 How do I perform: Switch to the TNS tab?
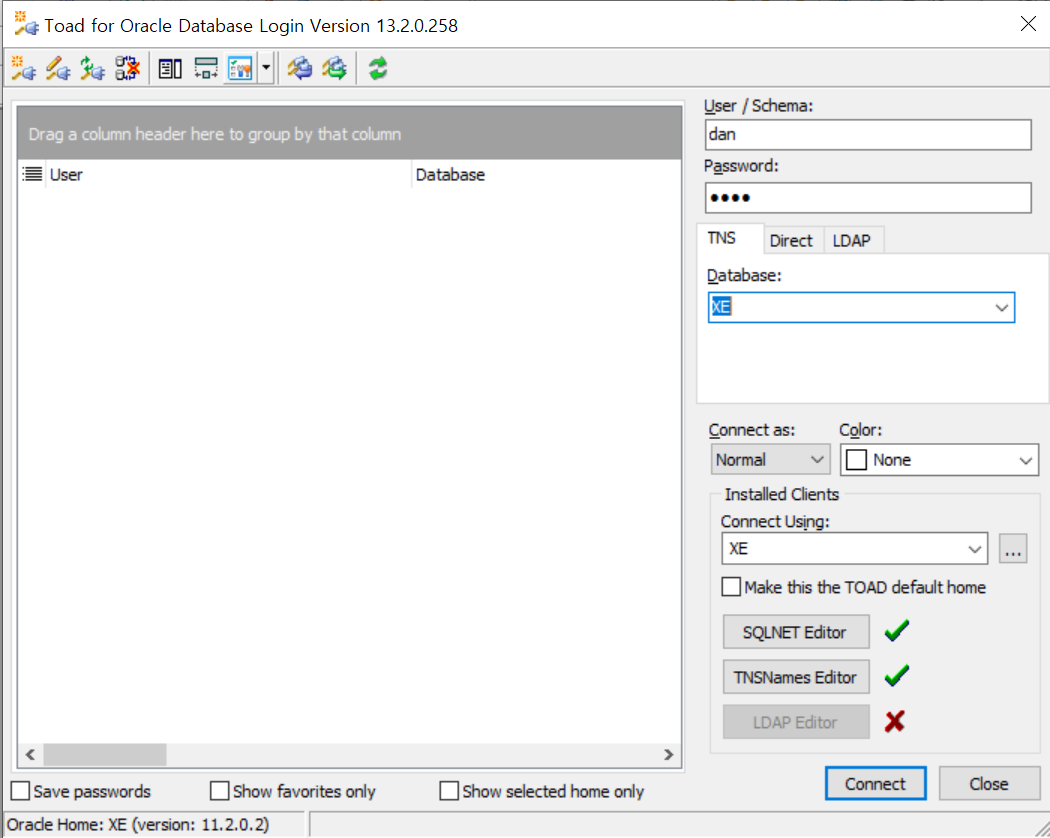click(729, 238)
